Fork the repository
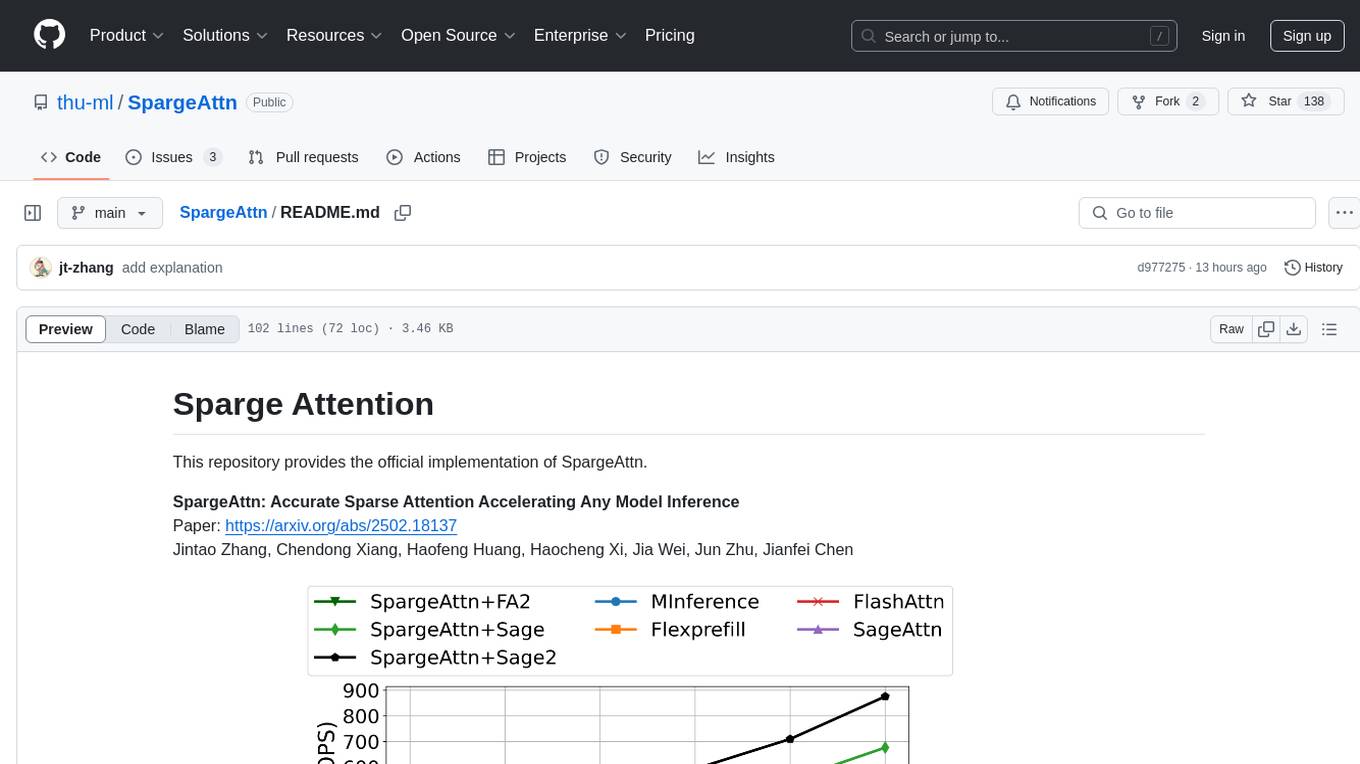The height and width of the screenshot is (764, 1360). 1167,101
